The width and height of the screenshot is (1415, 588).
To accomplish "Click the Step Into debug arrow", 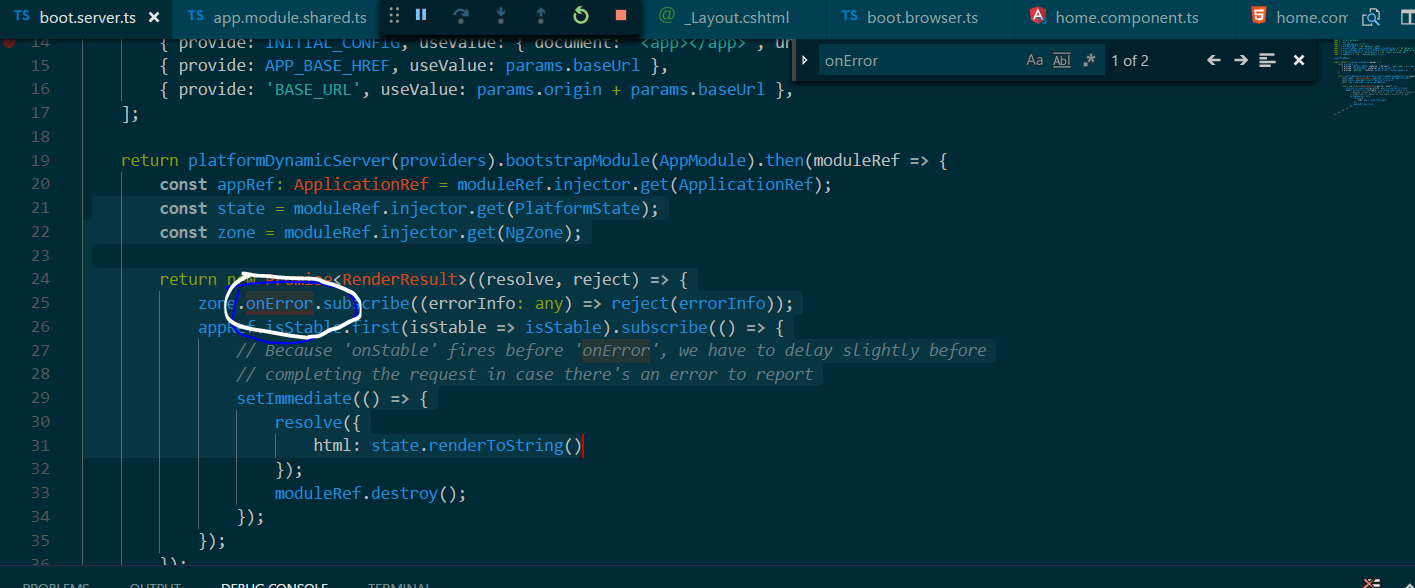I will 501,15.
